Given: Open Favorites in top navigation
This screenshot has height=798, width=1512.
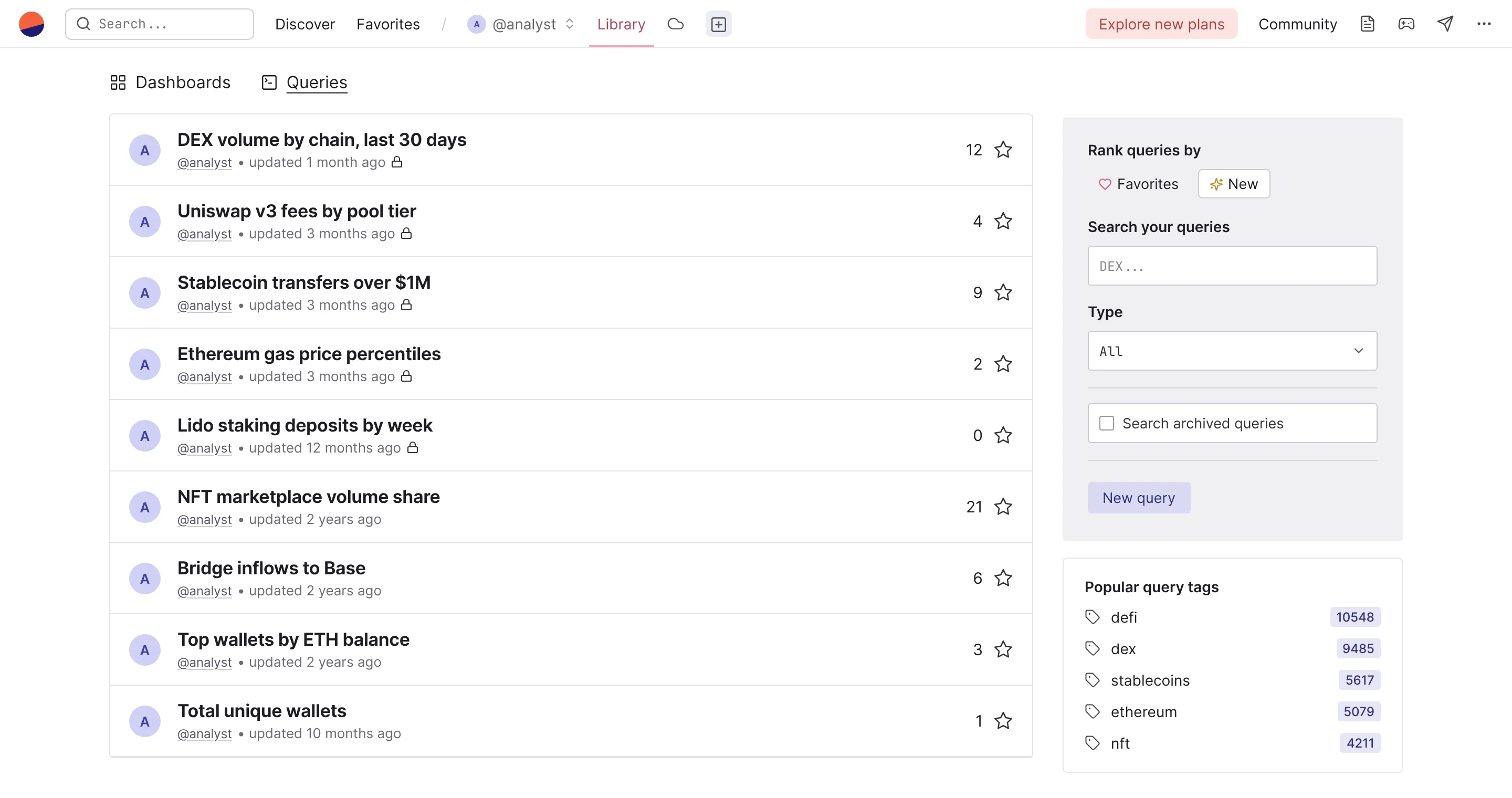Looking at the screenshot, I should (x=388, y=24).
